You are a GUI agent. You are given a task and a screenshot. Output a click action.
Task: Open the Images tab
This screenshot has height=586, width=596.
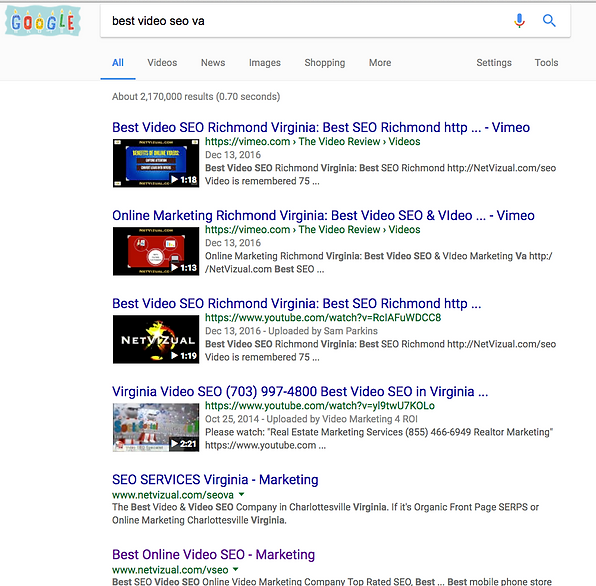[265, 63]
